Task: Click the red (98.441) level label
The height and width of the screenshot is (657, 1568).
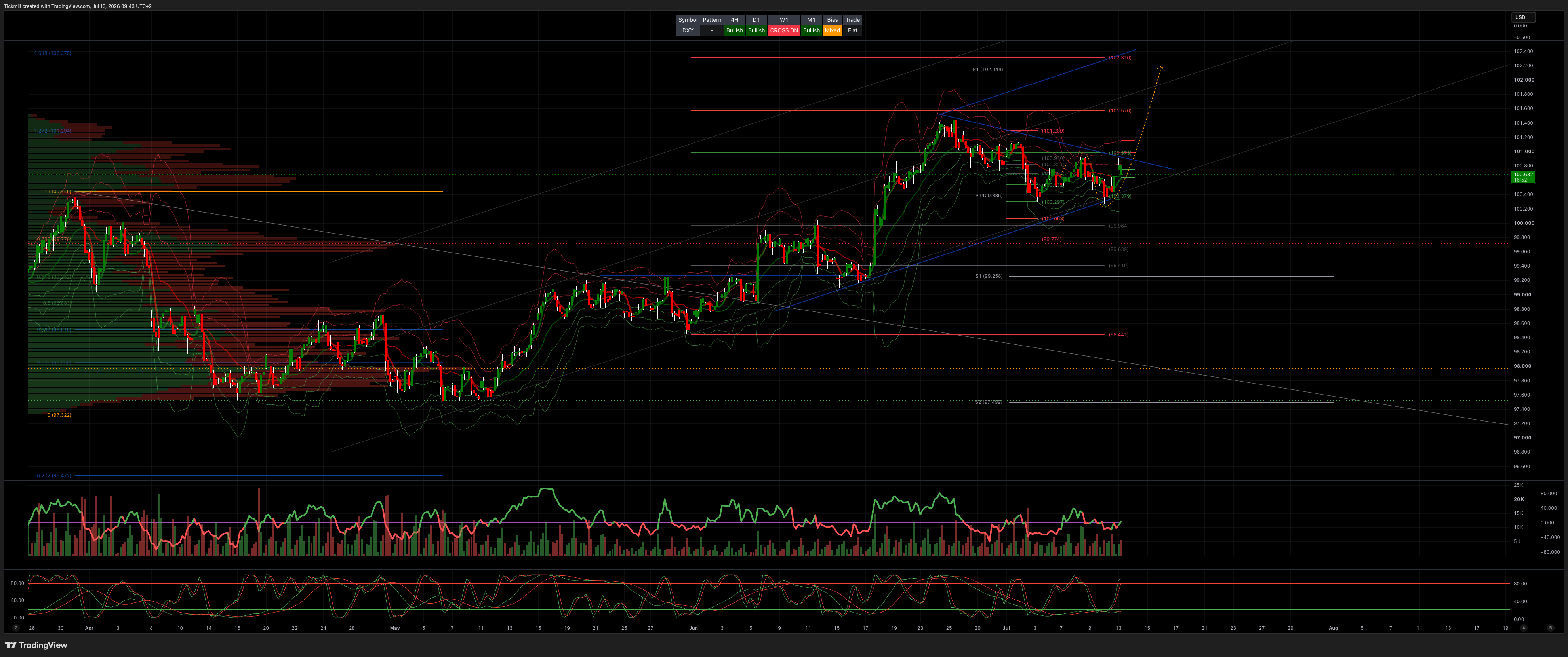Action: click(1118, 334)
